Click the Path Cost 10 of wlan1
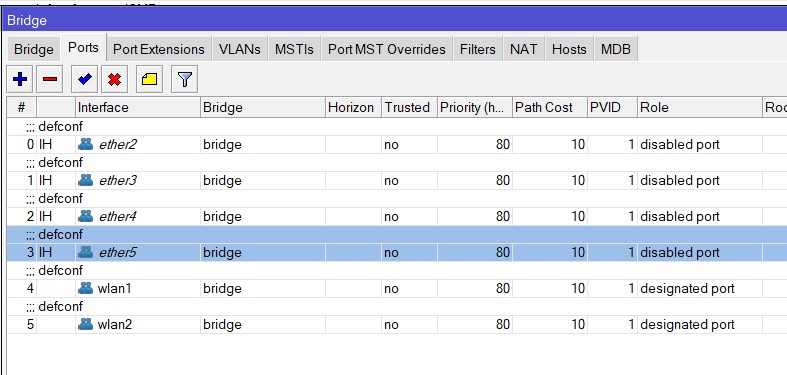The height and width of the screenshot is (375, 787). coord(578,288)
